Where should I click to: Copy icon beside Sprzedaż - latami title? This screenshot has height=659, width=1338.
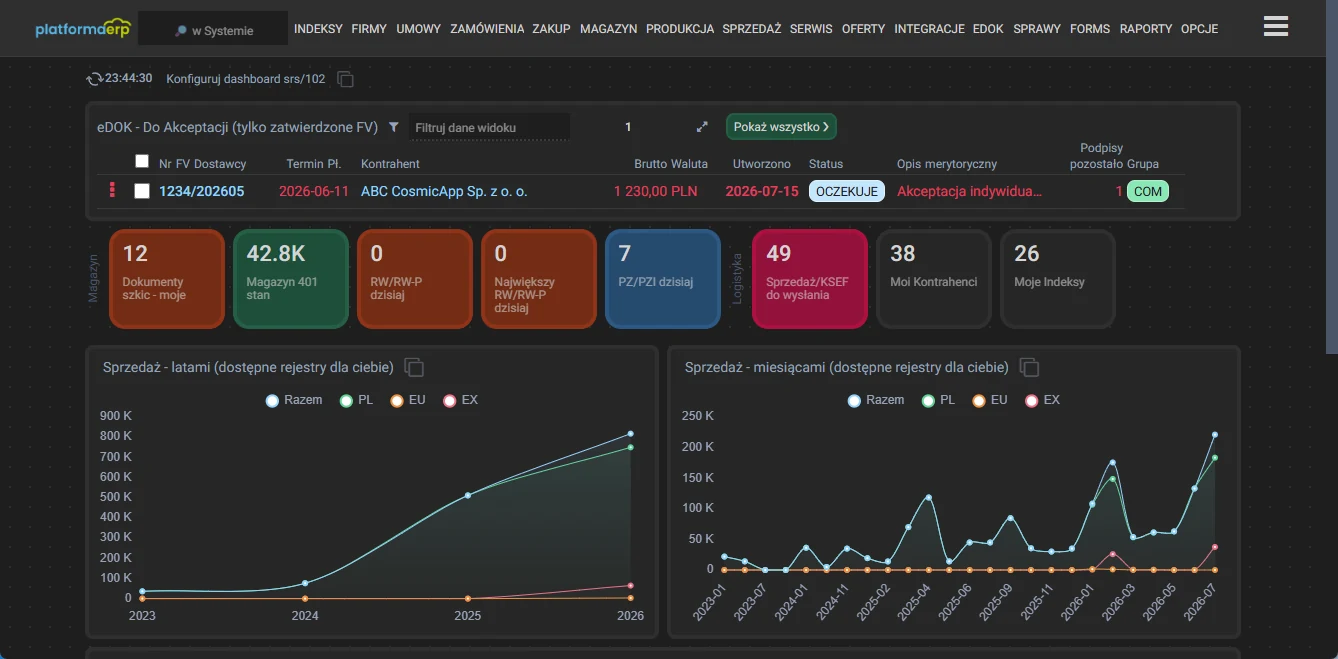click(414, 367)
